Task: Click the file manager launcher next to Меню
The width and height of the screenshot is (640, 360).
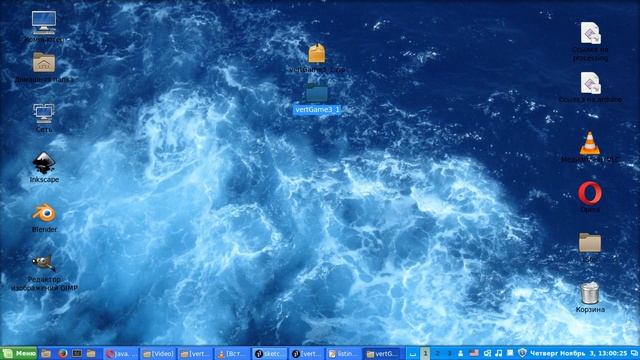Action: [x=46, y=353]
